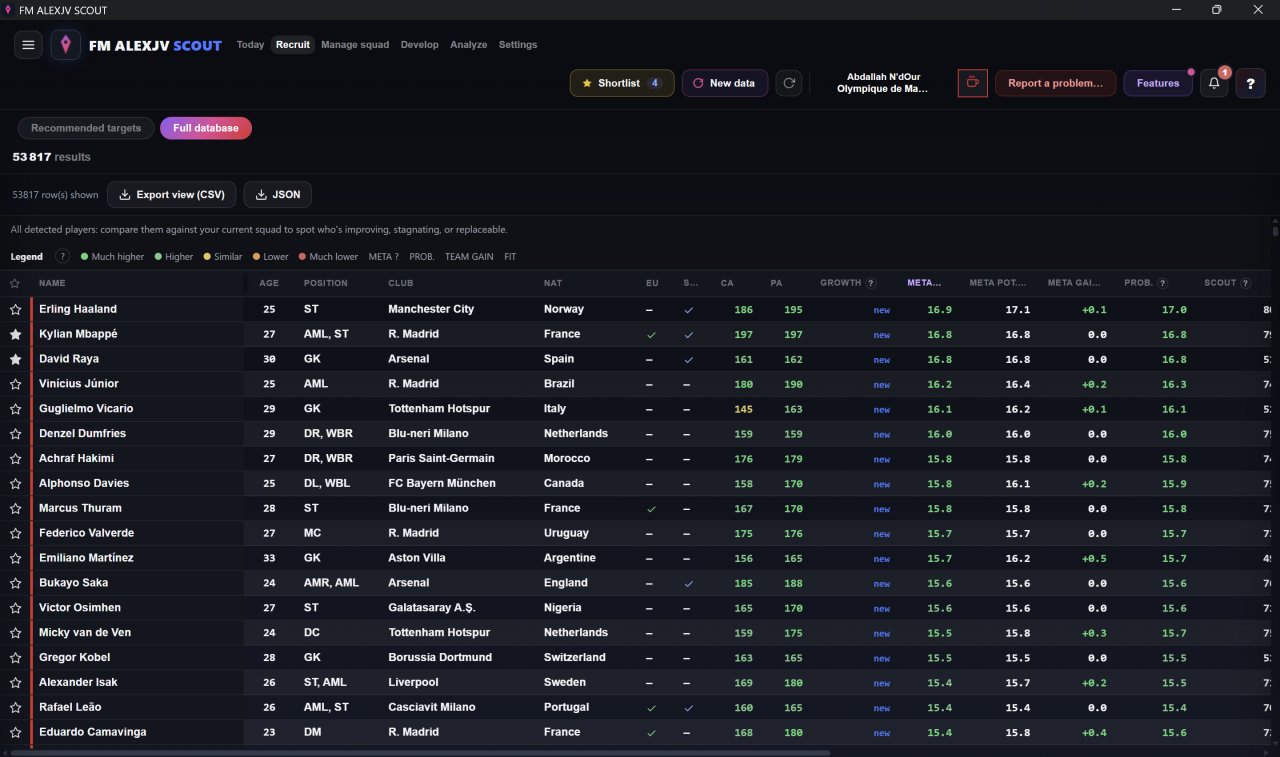
Task: Star Micky van de Ven for shortlist
Action: 15,633
